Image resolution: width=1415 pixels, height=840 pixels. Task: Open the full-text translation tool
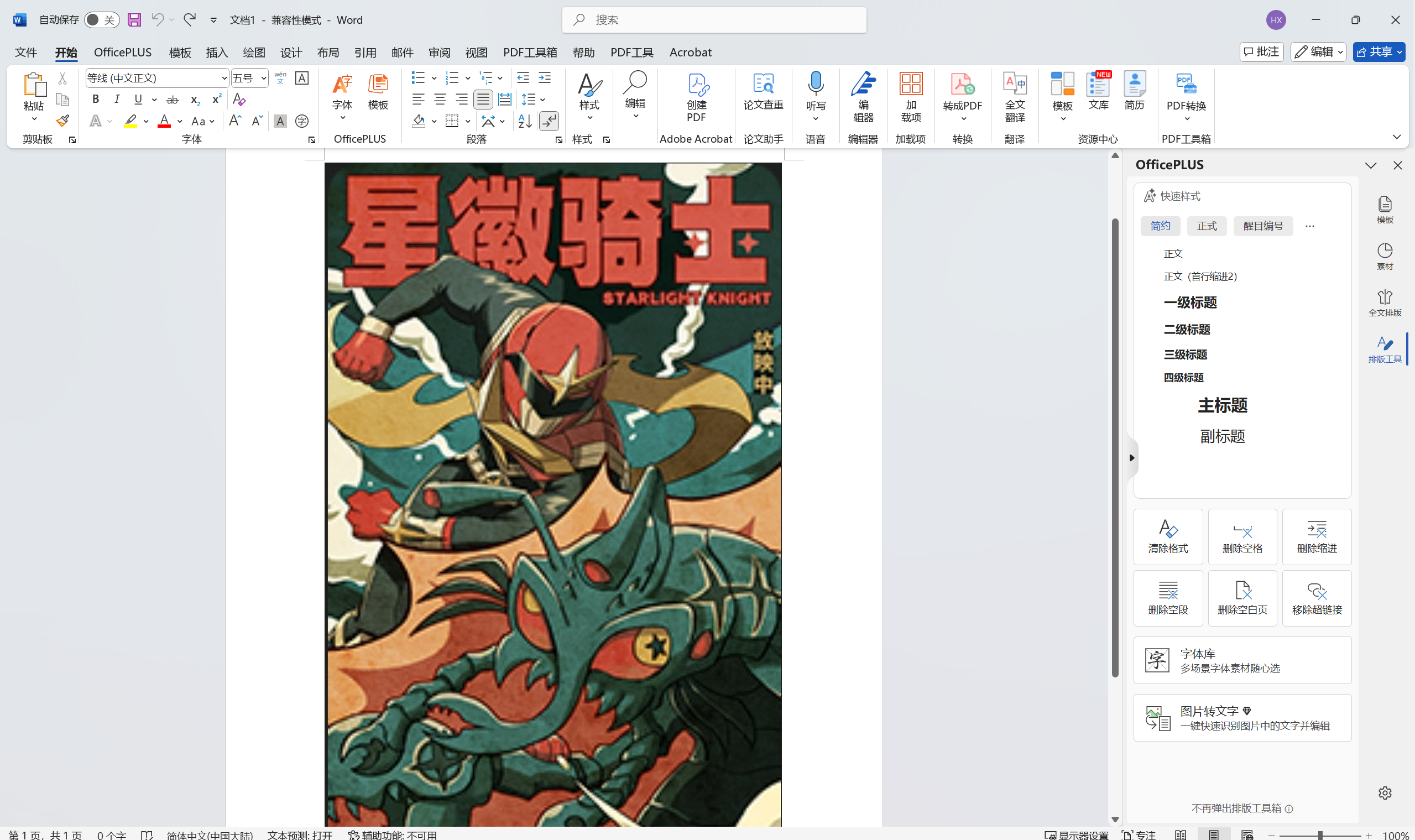[x=1015, y=97]
